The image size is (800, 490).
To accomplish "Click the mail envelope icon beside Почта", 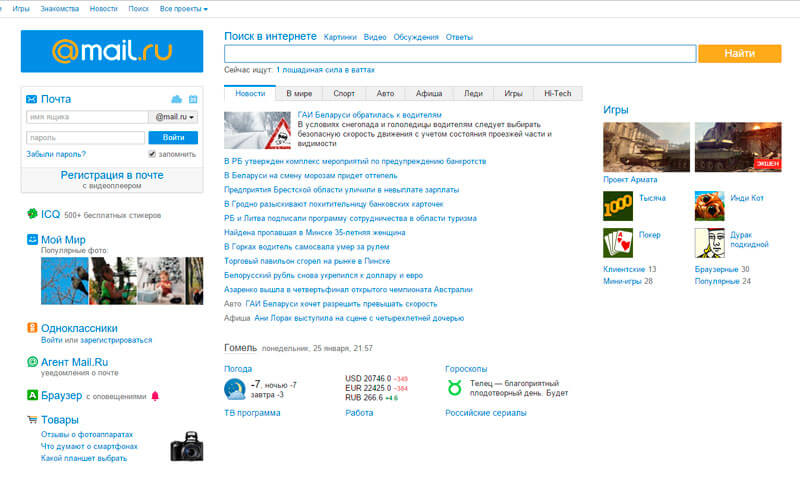I will click(32, 99).
